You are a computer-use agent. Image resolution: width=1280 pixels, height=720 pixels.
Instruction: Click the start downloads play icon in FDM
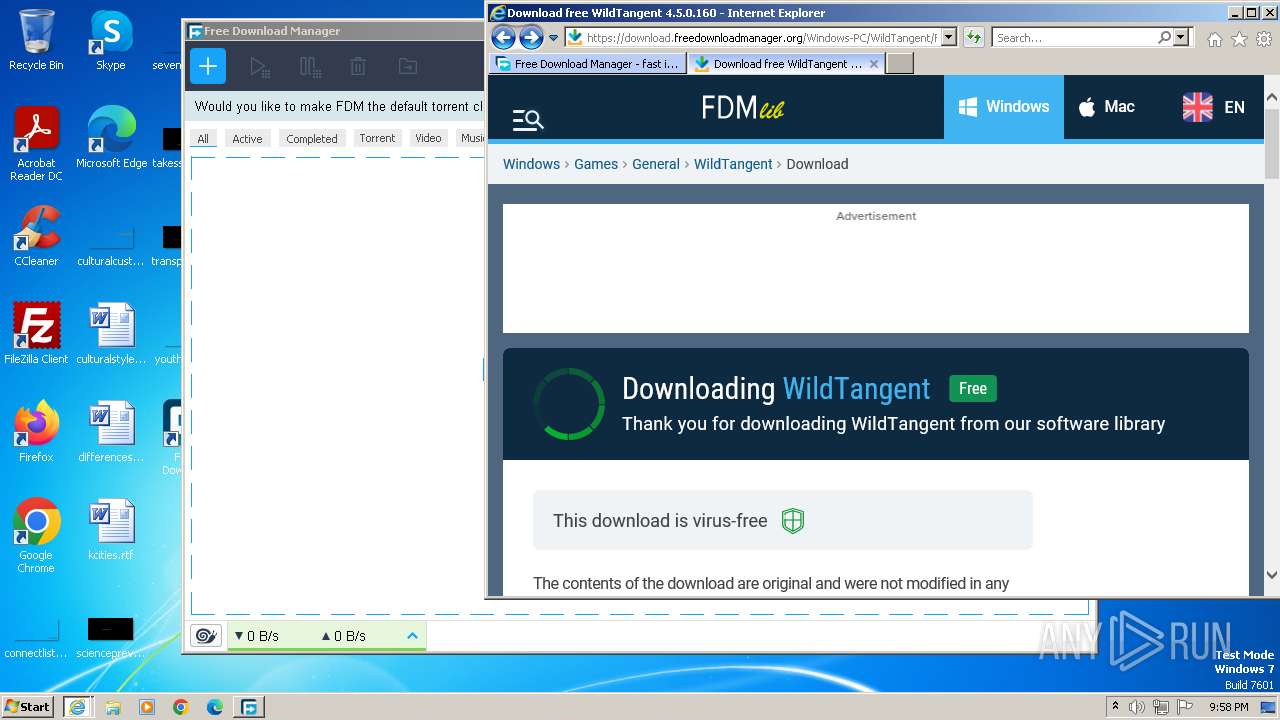pos(259,67)
